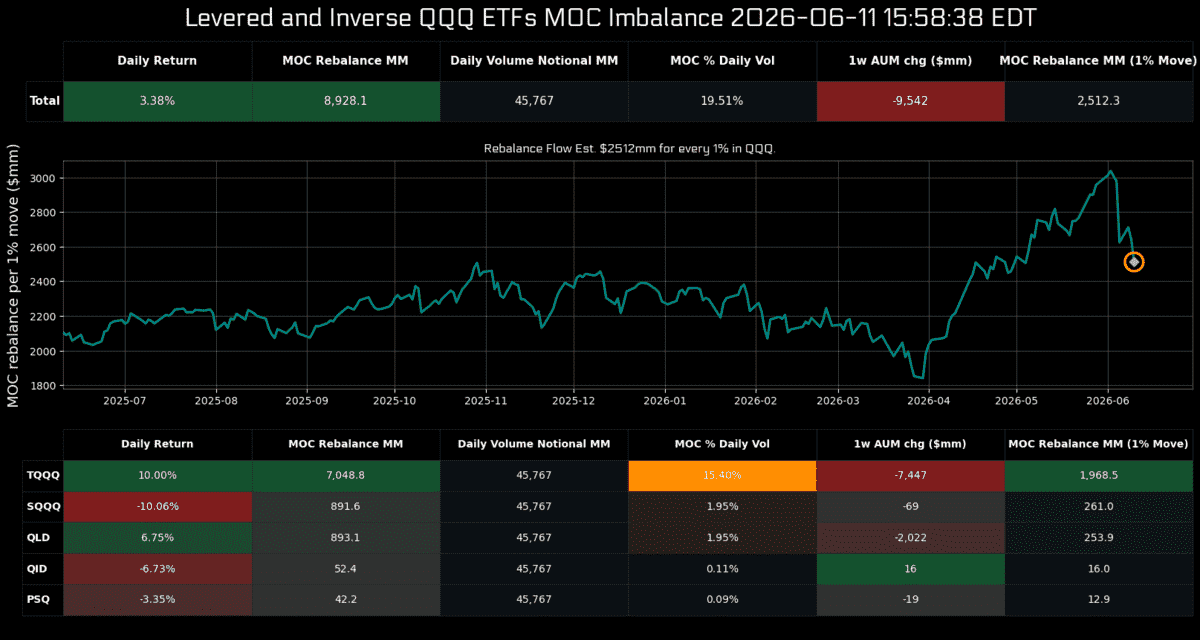Viewport: 1200px width, 640px height.
Task: Click the 2026-06 x-axis date label
Action: 1108,400
